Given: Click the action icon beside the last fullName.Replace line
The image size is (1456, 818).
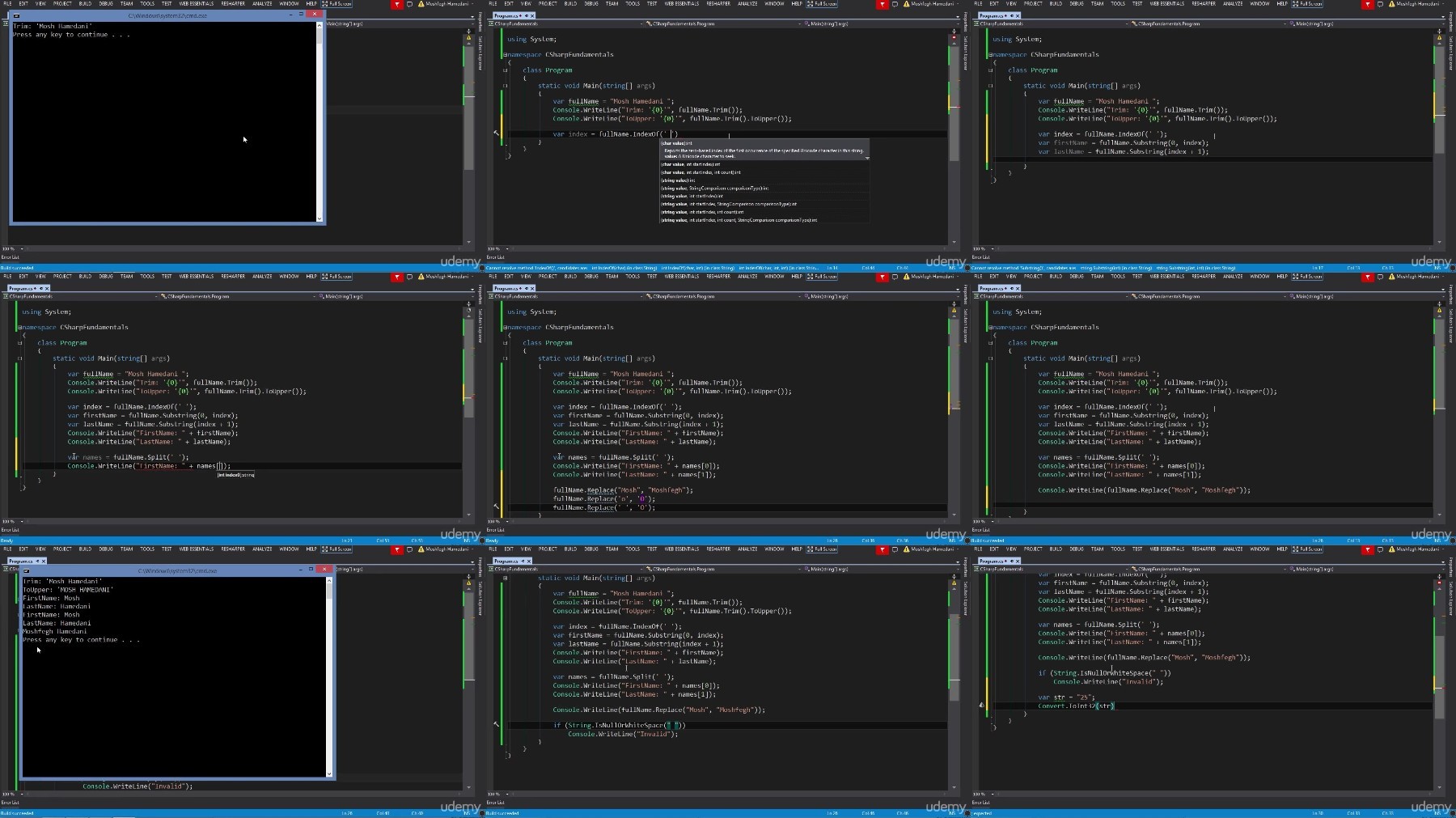Looking at the screenshot, I should point(496,507).
